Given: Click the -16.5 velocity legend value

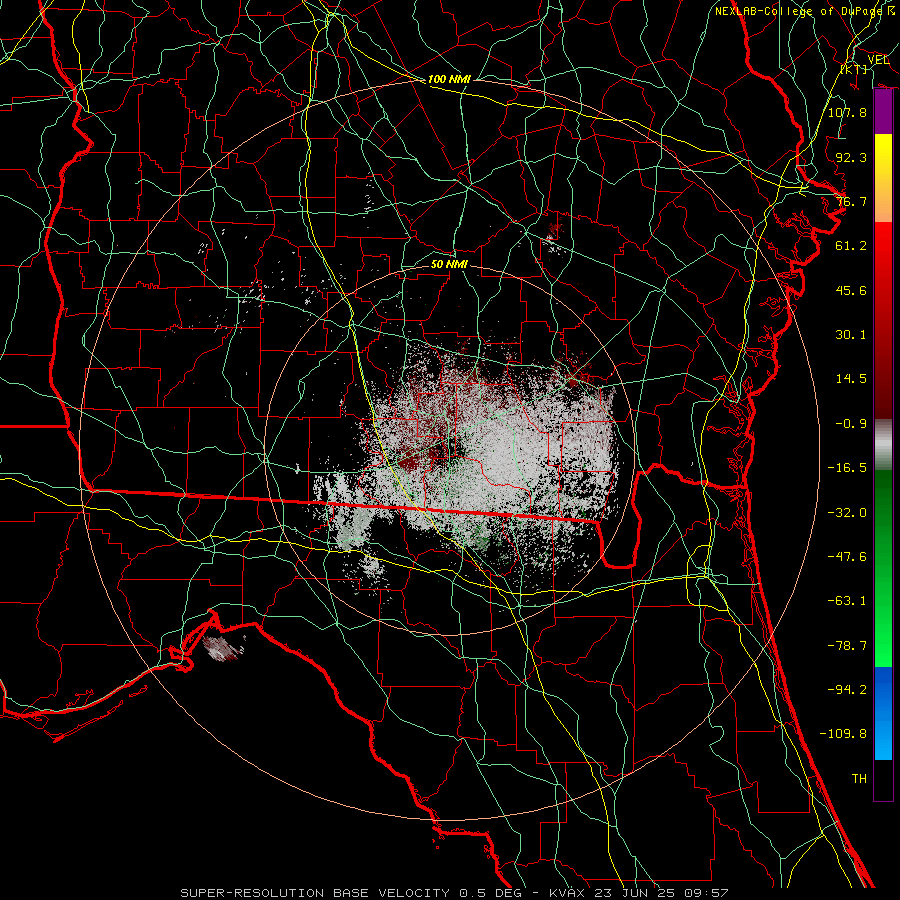Looking at the screenshot, I should (x=847, y=468).
